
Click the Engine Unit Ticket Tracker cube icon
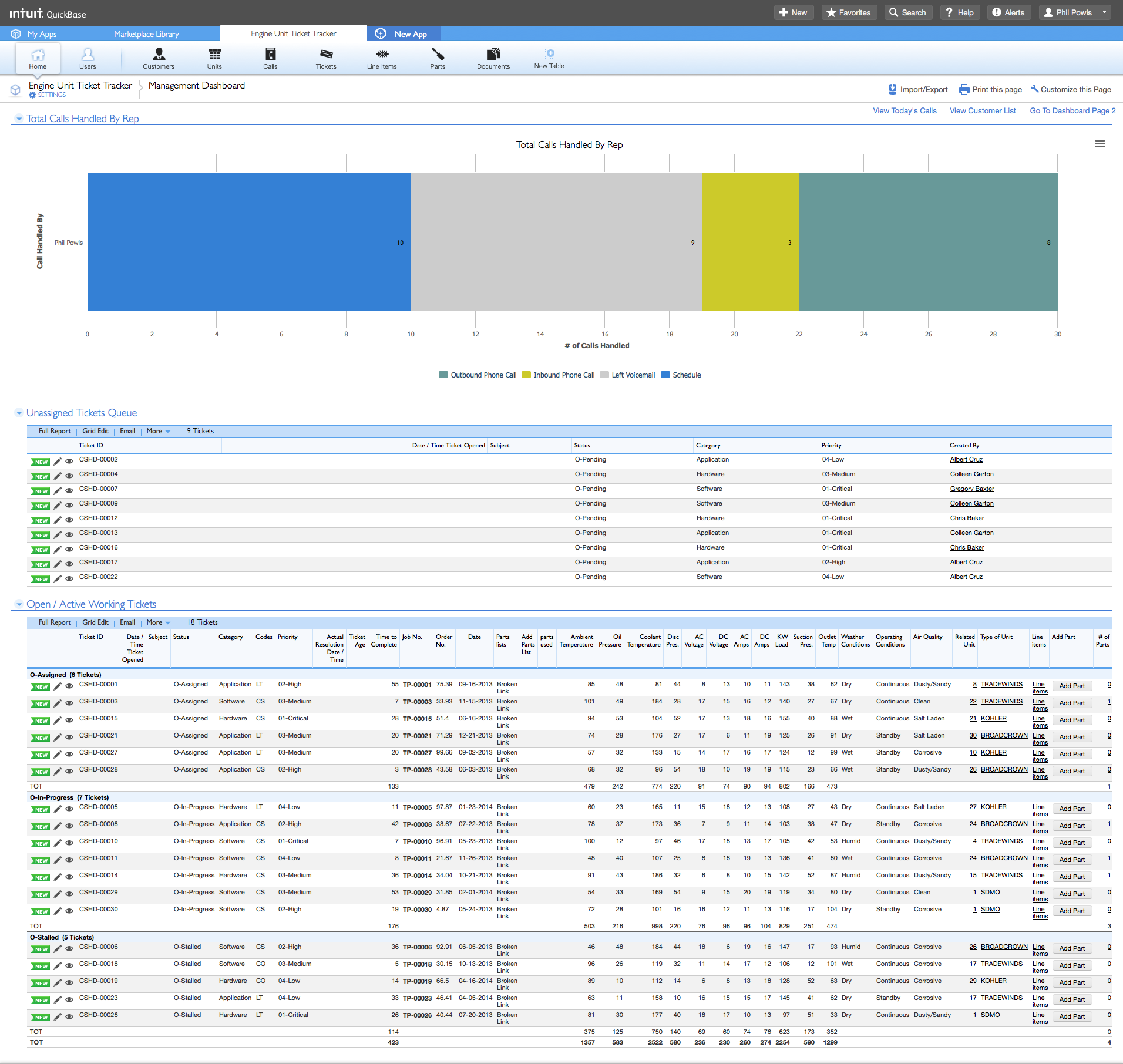point(16,90)
